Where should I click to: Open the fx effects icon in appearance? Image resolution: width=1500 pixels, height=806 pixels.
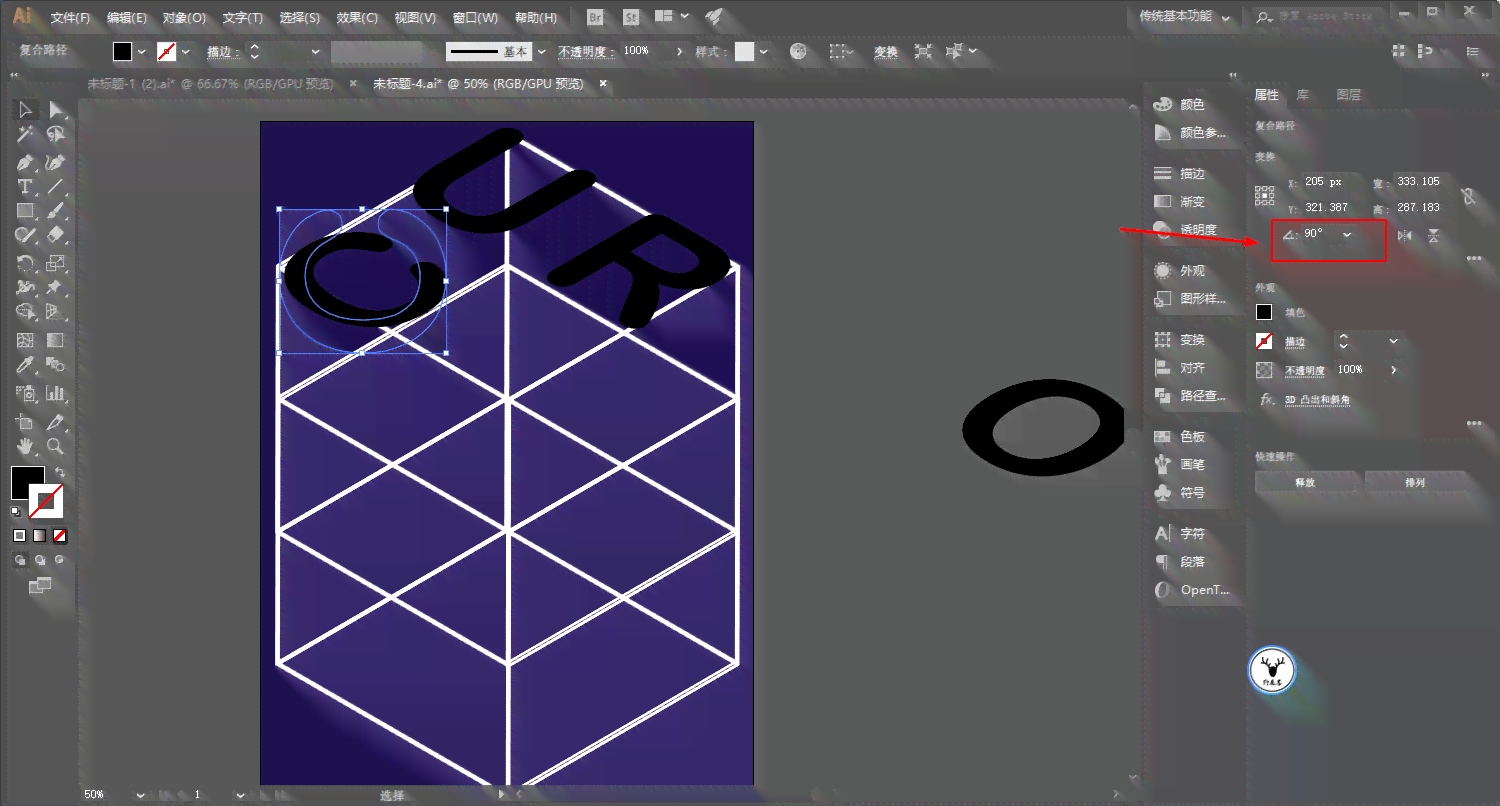(1267, 399)
